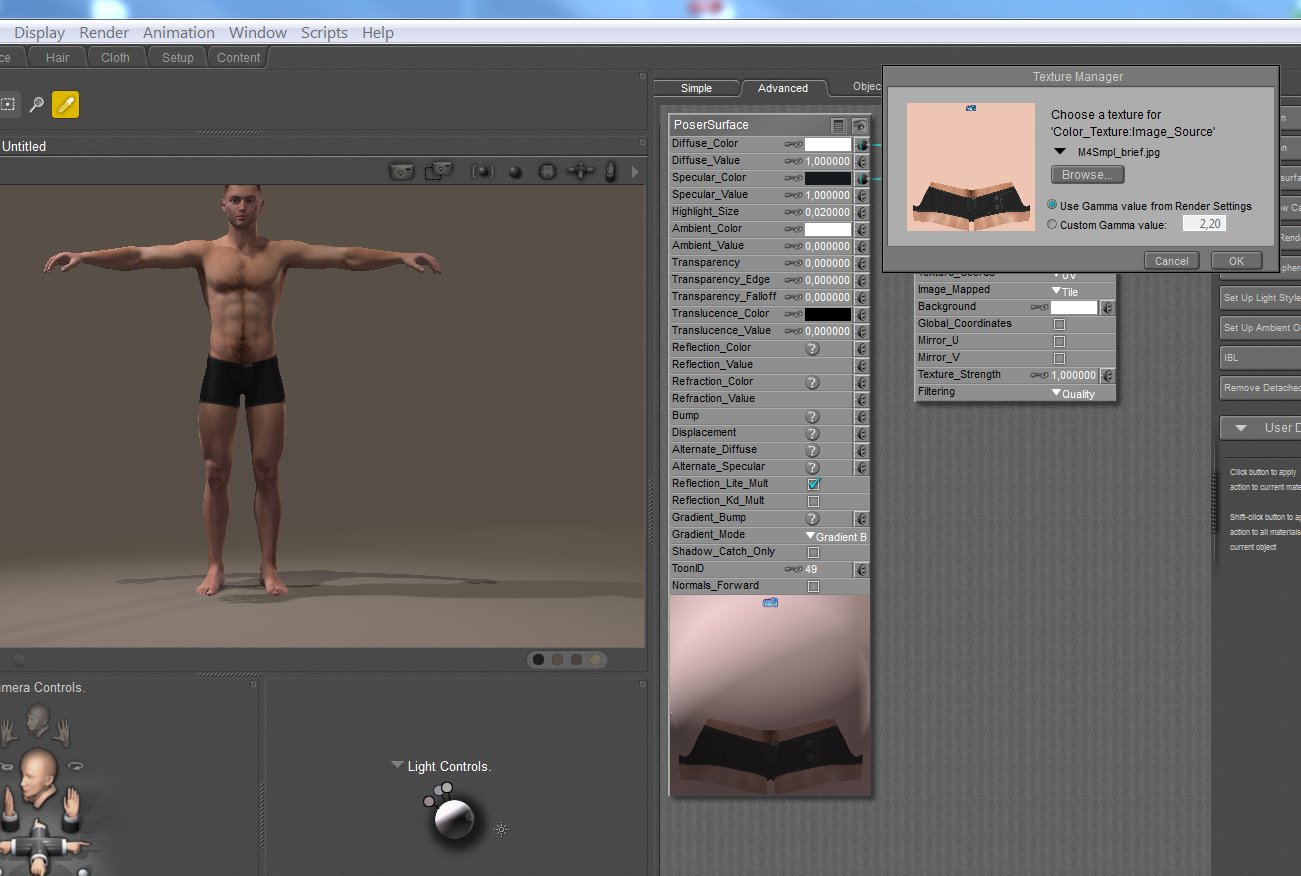1301x876 pixels.
Task: Click the render camera icon above the preview
Action: 402,172
